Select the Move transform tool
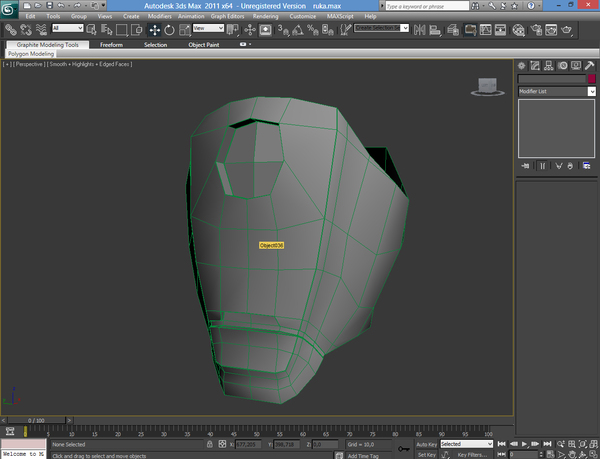The image size is (600, 459). coord(155,30)
